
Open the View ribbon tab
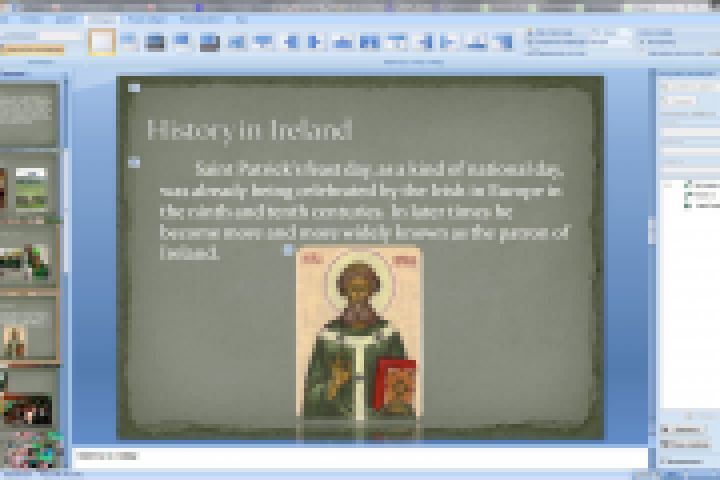pyautogui.click(x=242, y=20)
